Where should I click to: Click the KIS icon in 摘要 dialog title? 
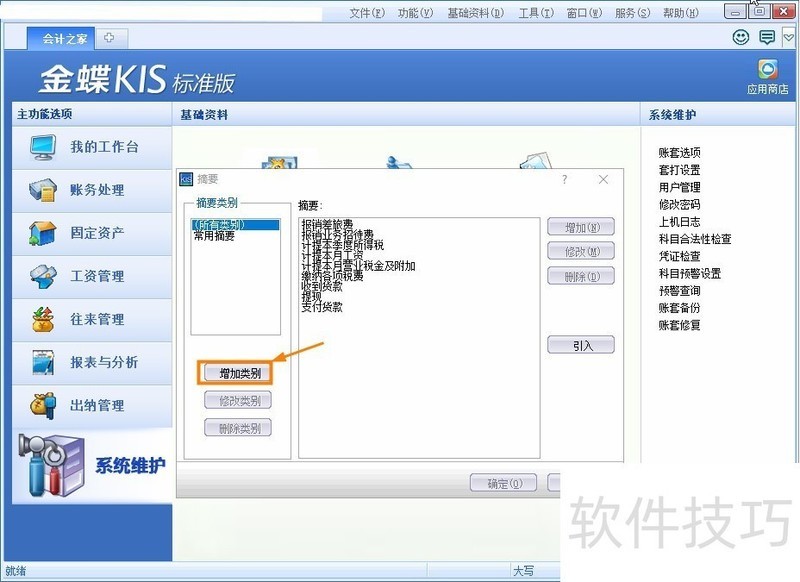[186, 179]
